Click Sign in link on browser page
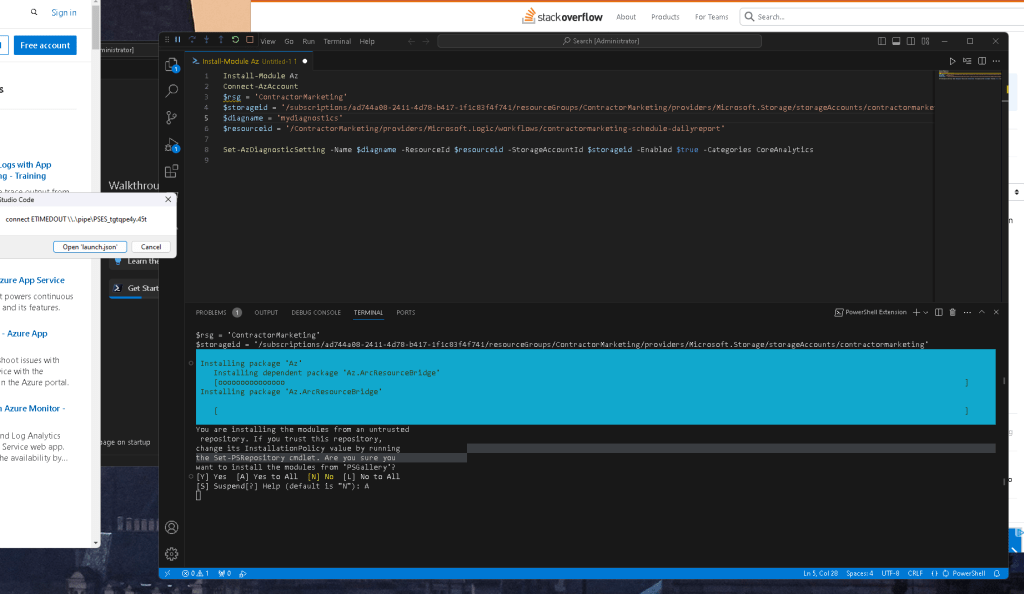This screenshot has width=1024, height=594. pos(64,12)
